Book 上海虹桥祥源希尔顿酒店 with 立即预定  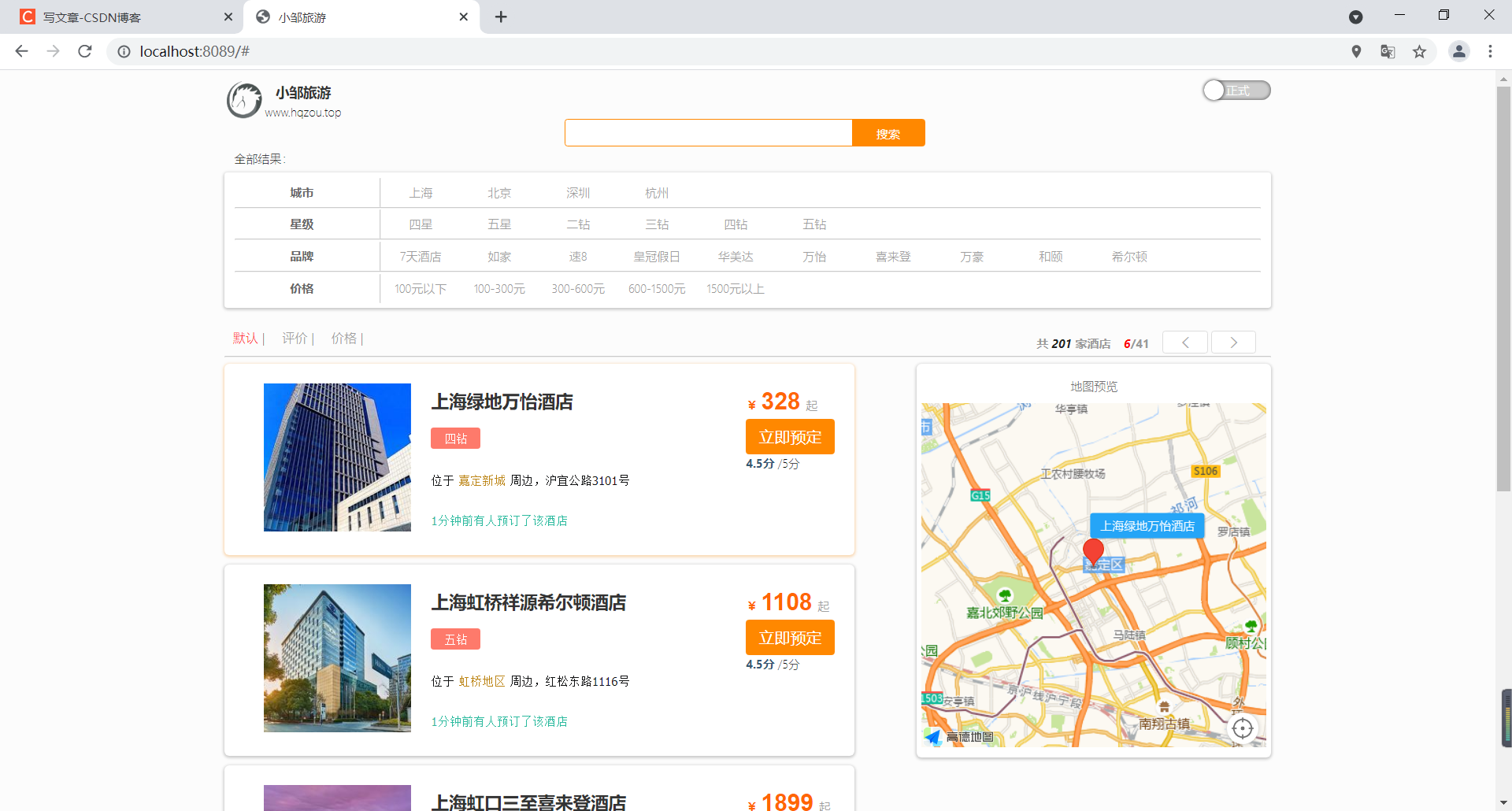(790, 638)
